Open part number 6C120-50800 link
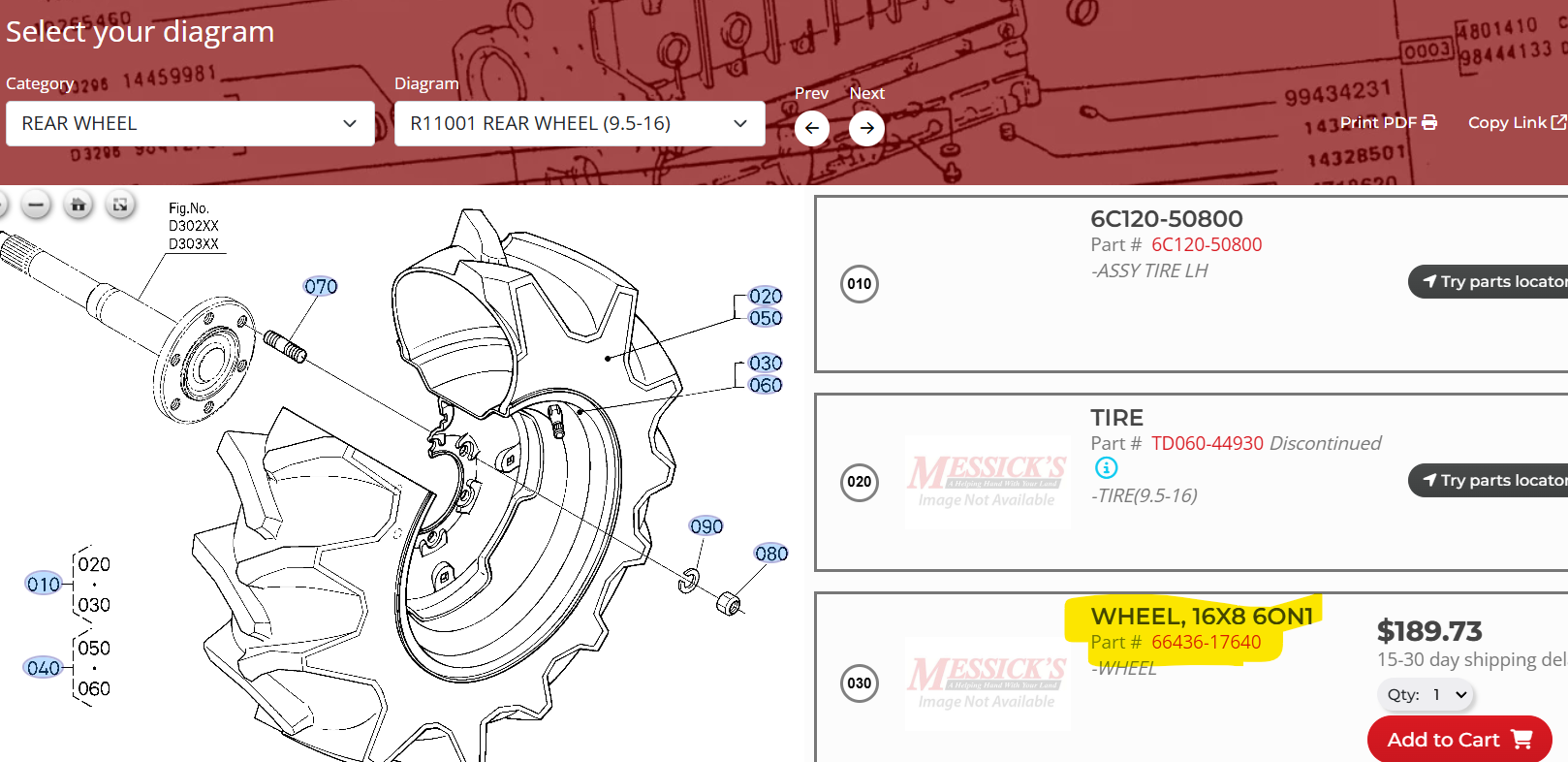This screenshot has height=762, width=1568. click(1206, 245)
